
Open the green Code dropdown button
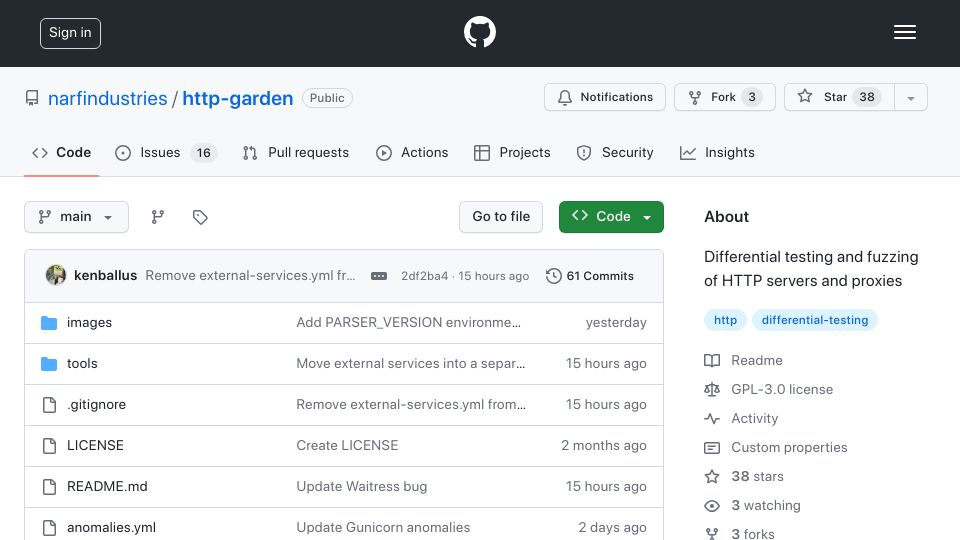coord(611,217)
